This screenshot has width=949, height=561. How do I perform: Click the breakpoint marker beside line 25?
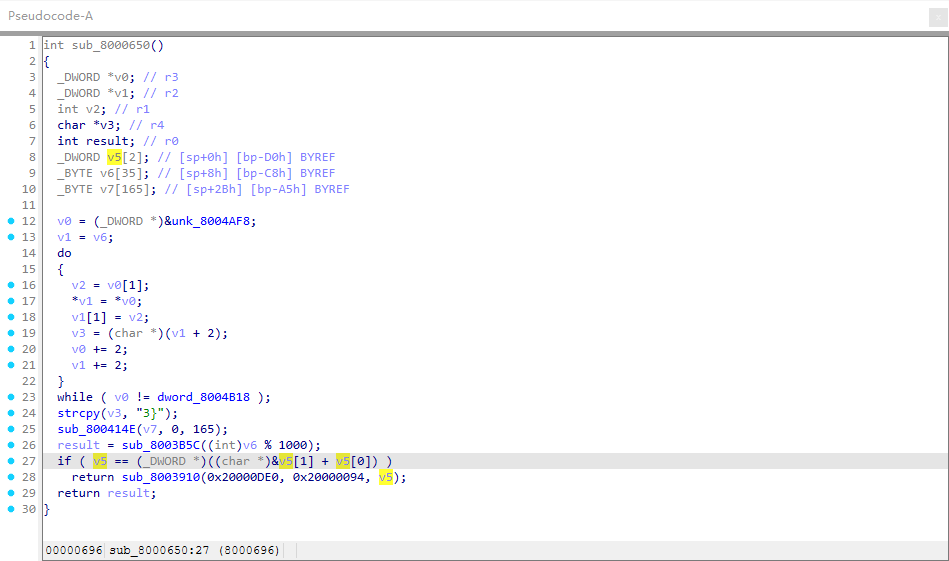tap(11, 429)
